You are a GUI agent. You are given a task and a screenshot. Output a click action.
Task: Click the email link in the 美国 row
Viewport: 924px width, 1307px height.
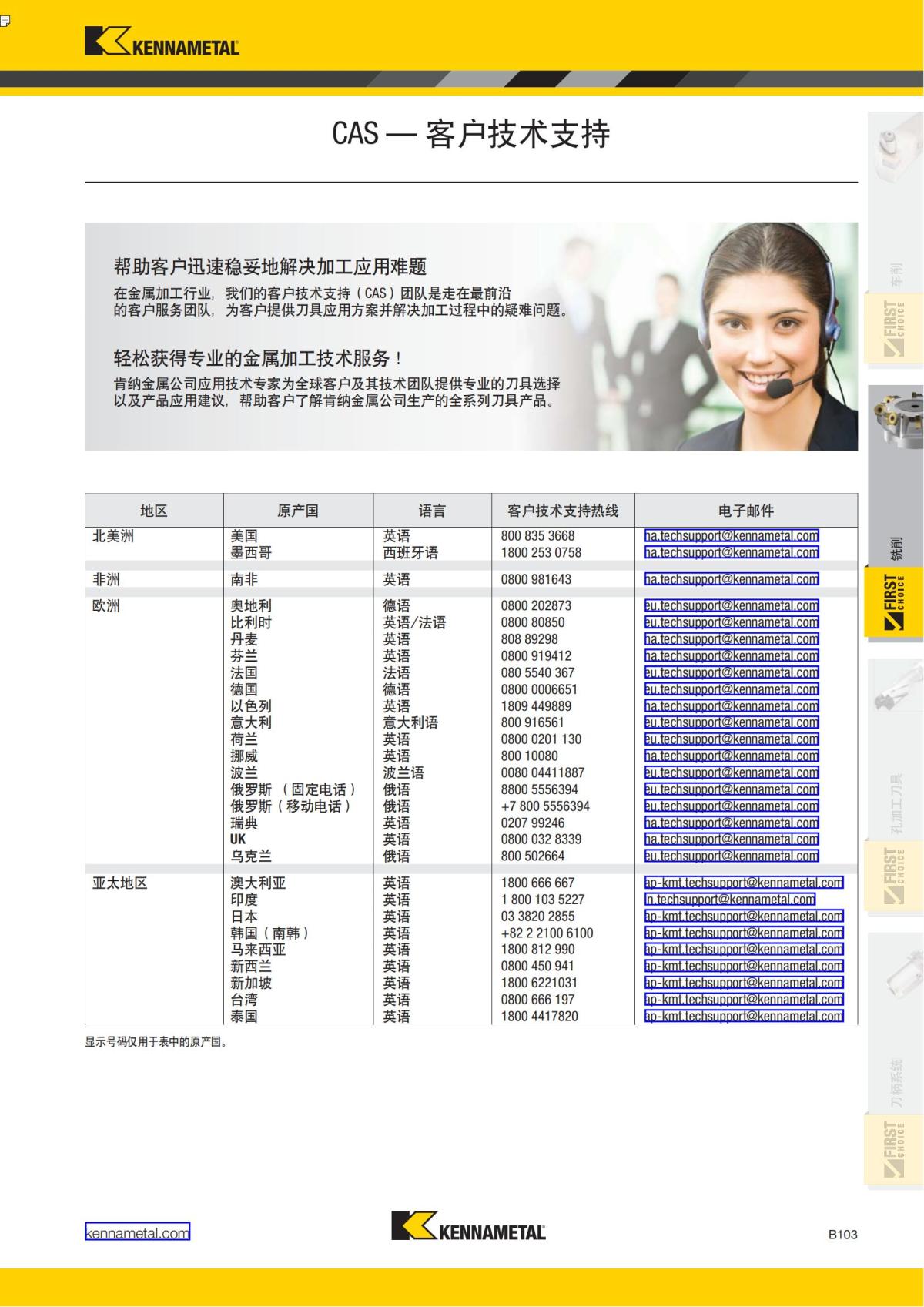(x=731, y=535)
